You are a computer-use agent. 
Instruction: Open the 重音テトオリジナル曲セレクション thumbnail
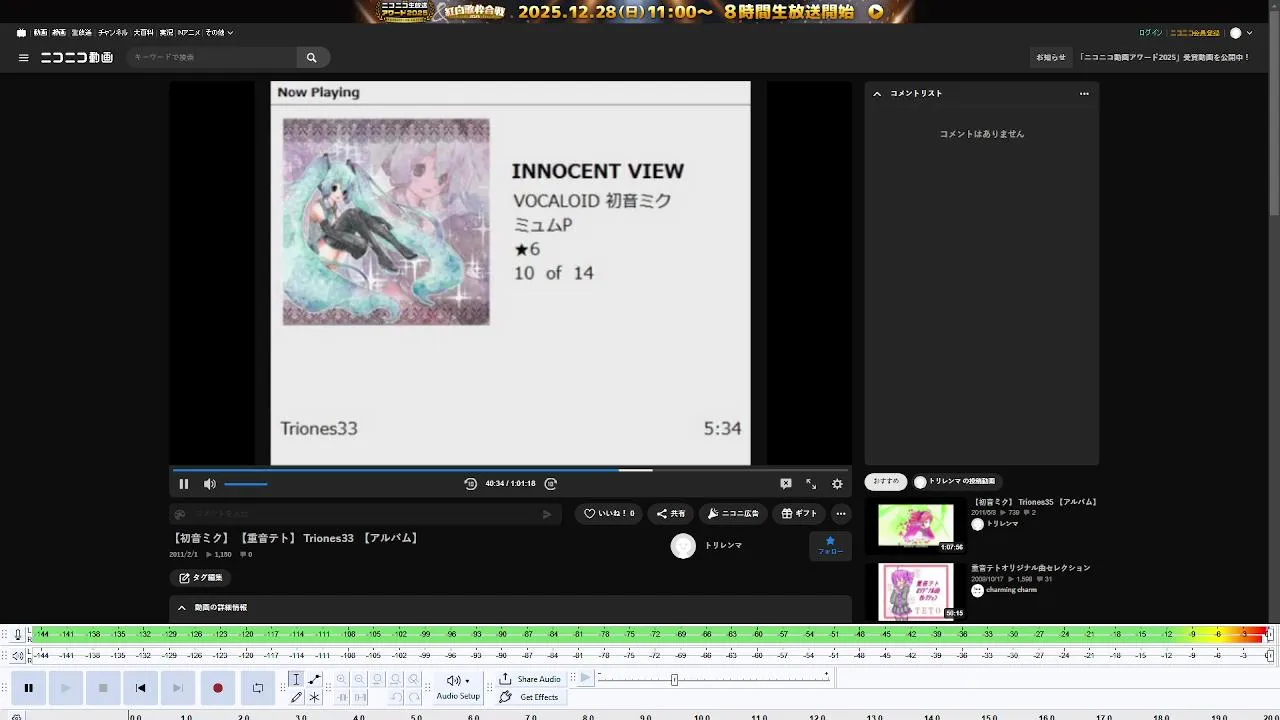pos(916,591)
